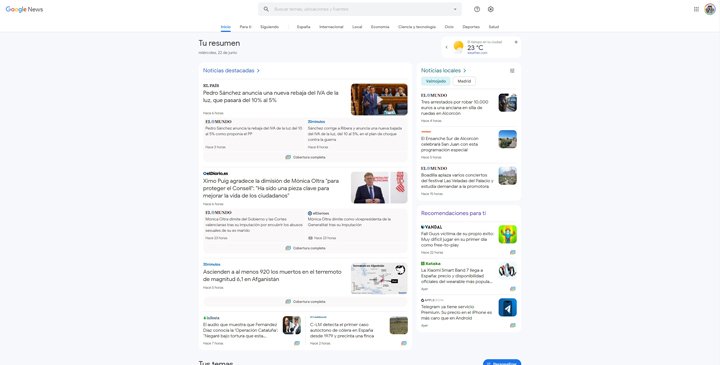Screen dimensions: 720x365
Task: Open Ximo Puig dimisión Mónica Oltra headline
Action: [271, 188]
